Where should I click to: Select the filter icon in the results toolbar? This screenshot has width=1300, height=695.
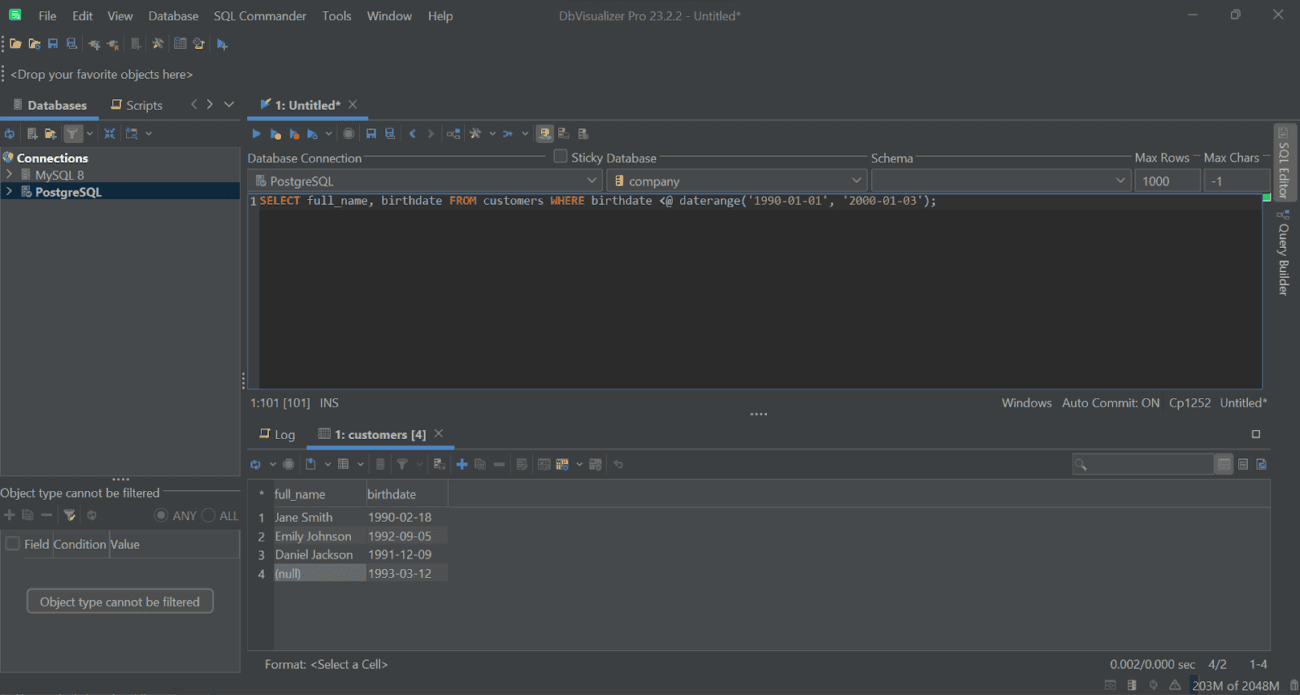pos(400,464)
